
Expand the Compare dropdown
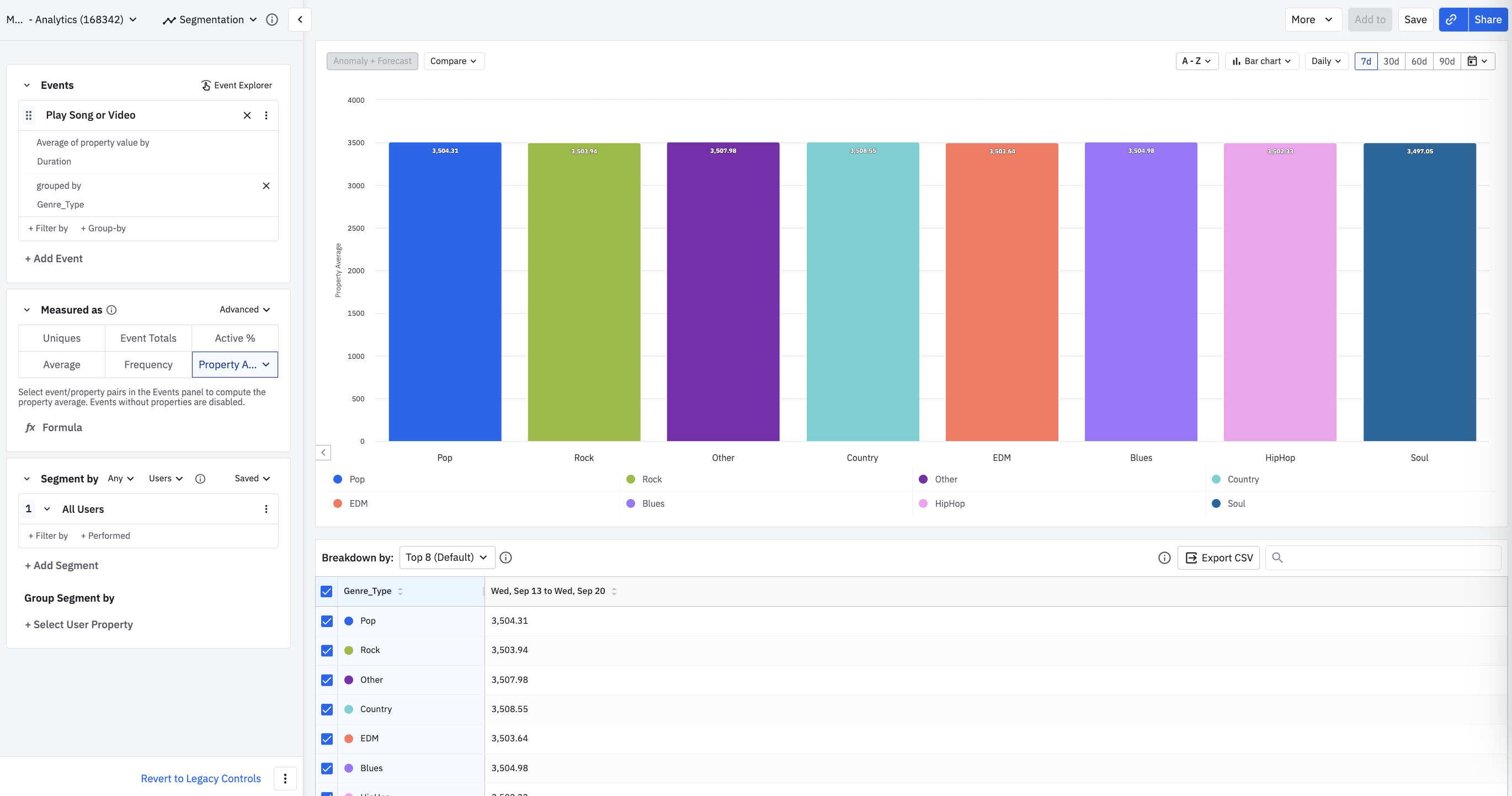[454, 61]
